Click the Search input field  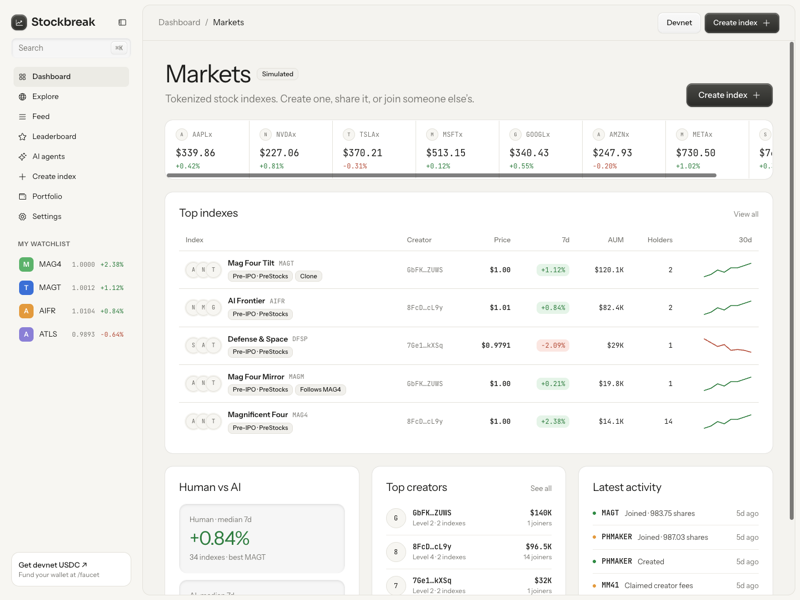[71, 48]
